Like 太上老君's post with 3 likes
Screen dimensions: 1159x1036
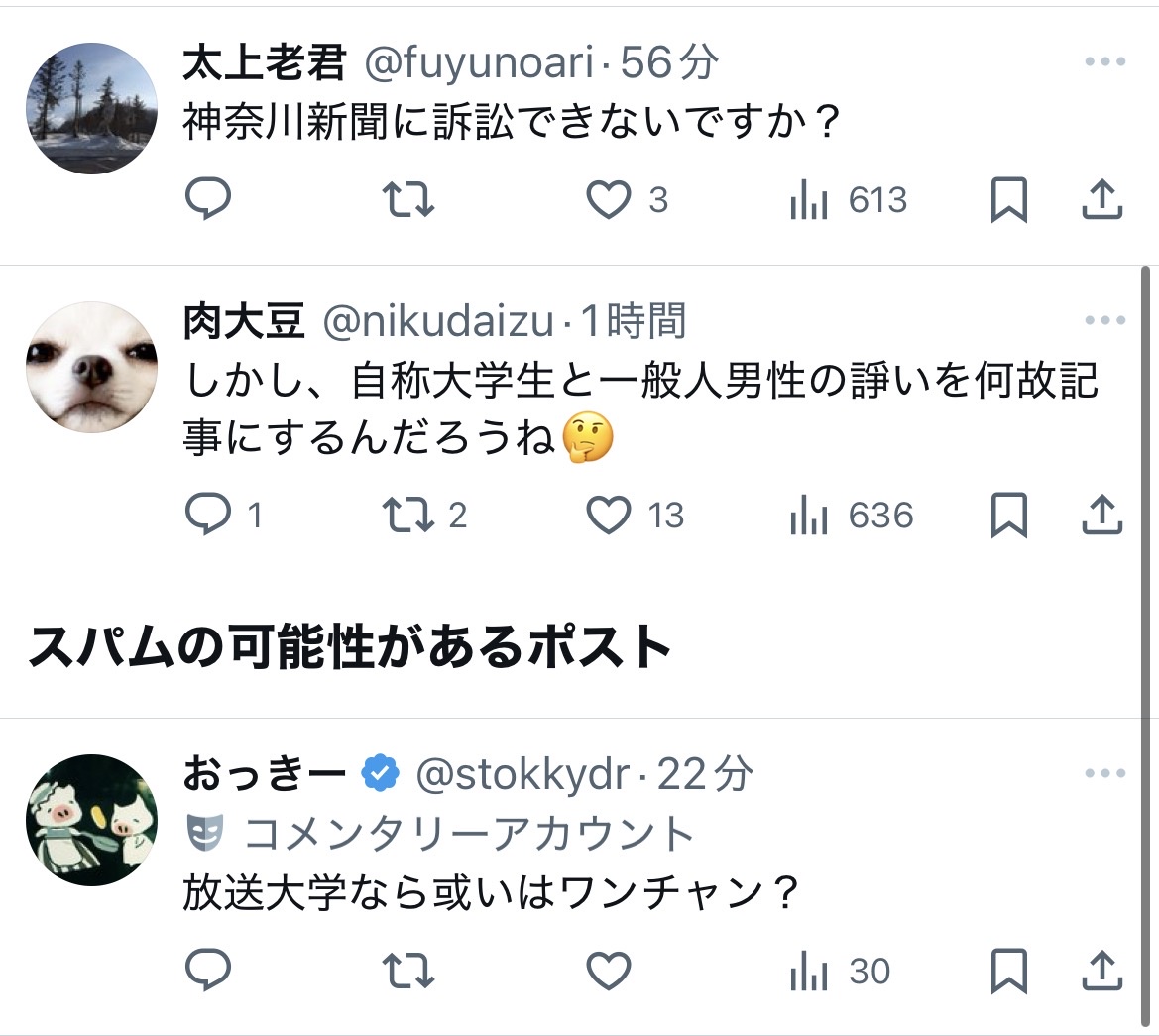609,200
